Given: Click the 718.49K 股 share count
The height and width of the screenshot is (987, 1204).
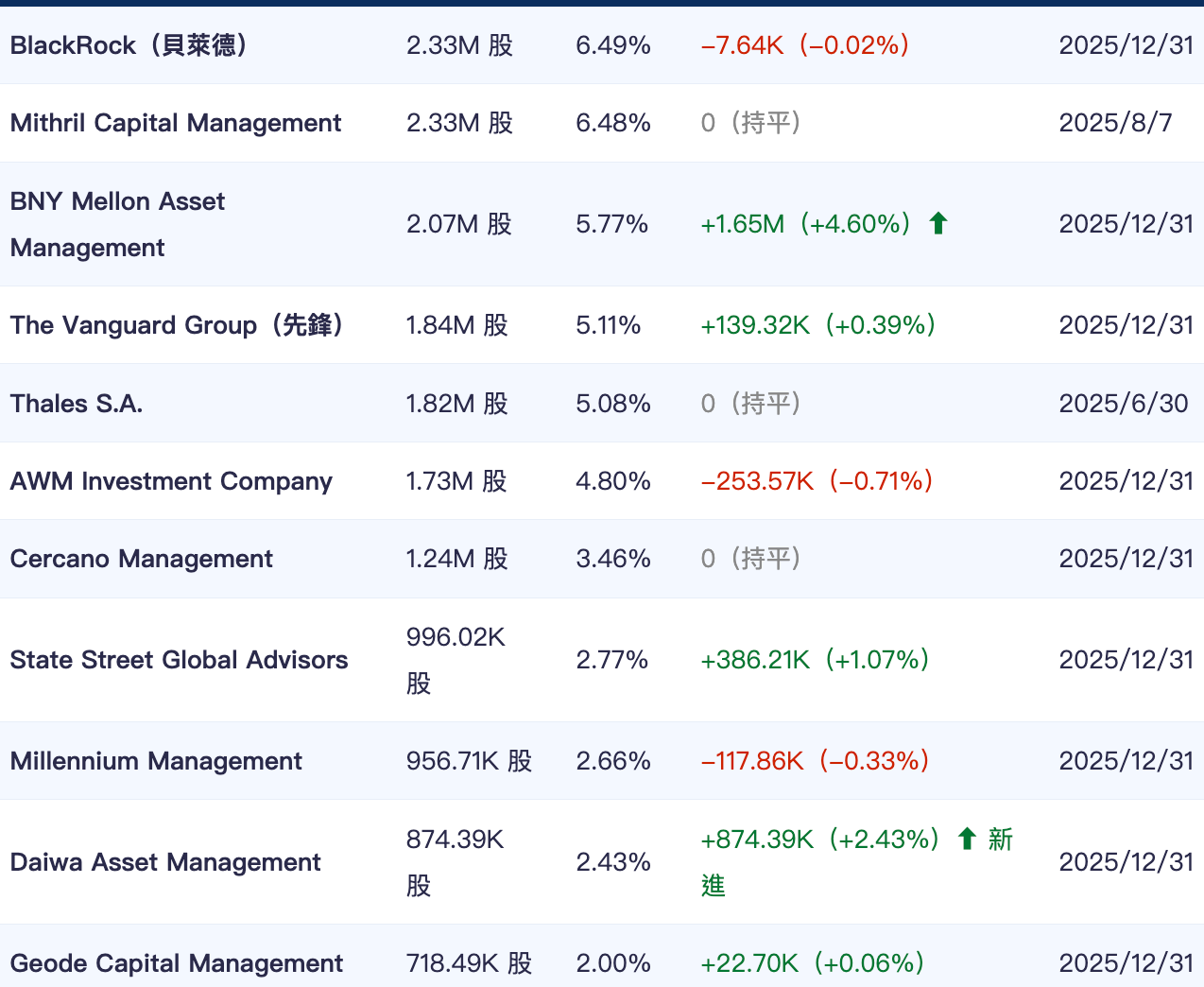Looking at the screenshot, I should pos(470,963).
